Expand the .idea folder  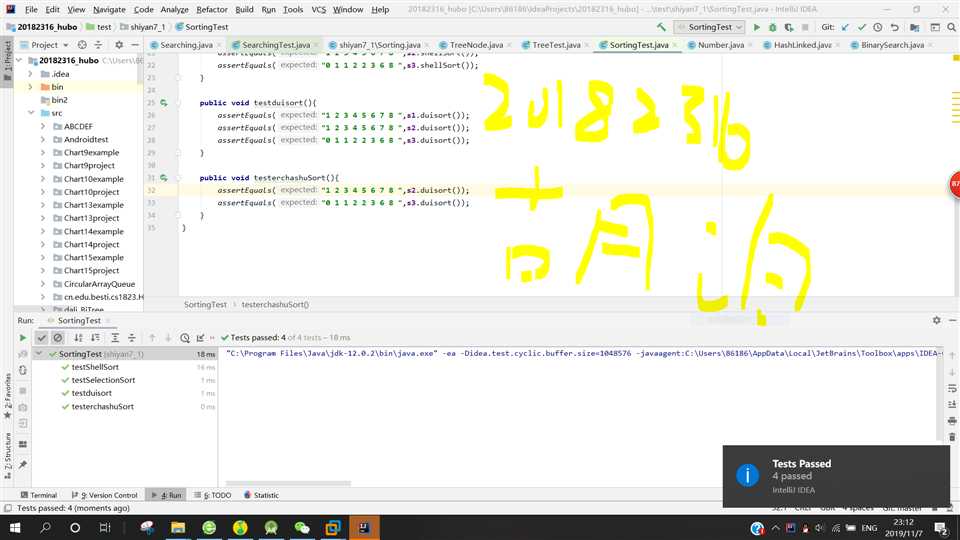coord(30,73)
